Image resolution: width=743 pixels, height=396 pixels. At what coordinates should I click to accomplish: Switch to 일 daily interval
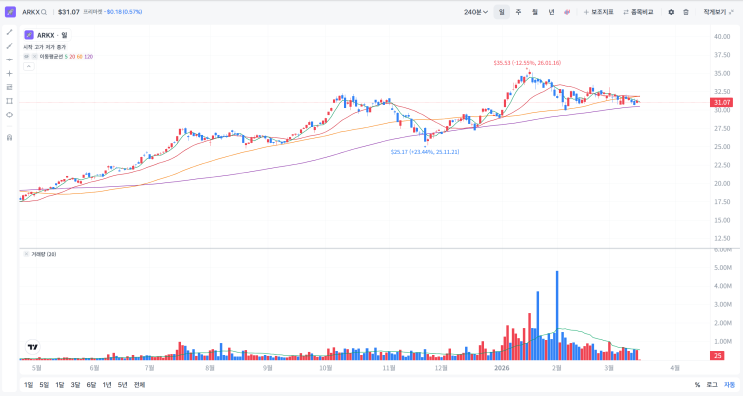pos(501,12)
